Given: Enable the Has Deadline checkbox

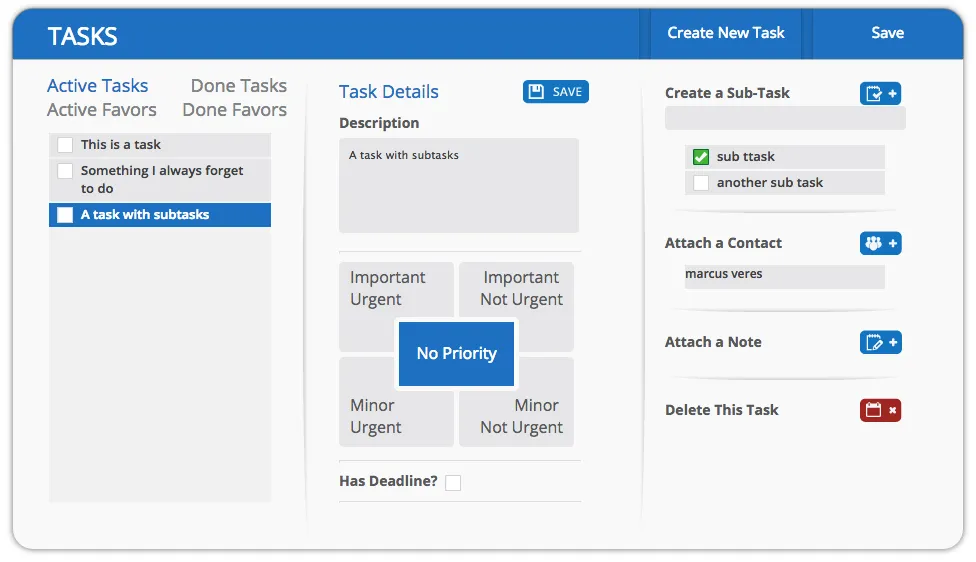Looking at the screenshot, I should (453, 483).
